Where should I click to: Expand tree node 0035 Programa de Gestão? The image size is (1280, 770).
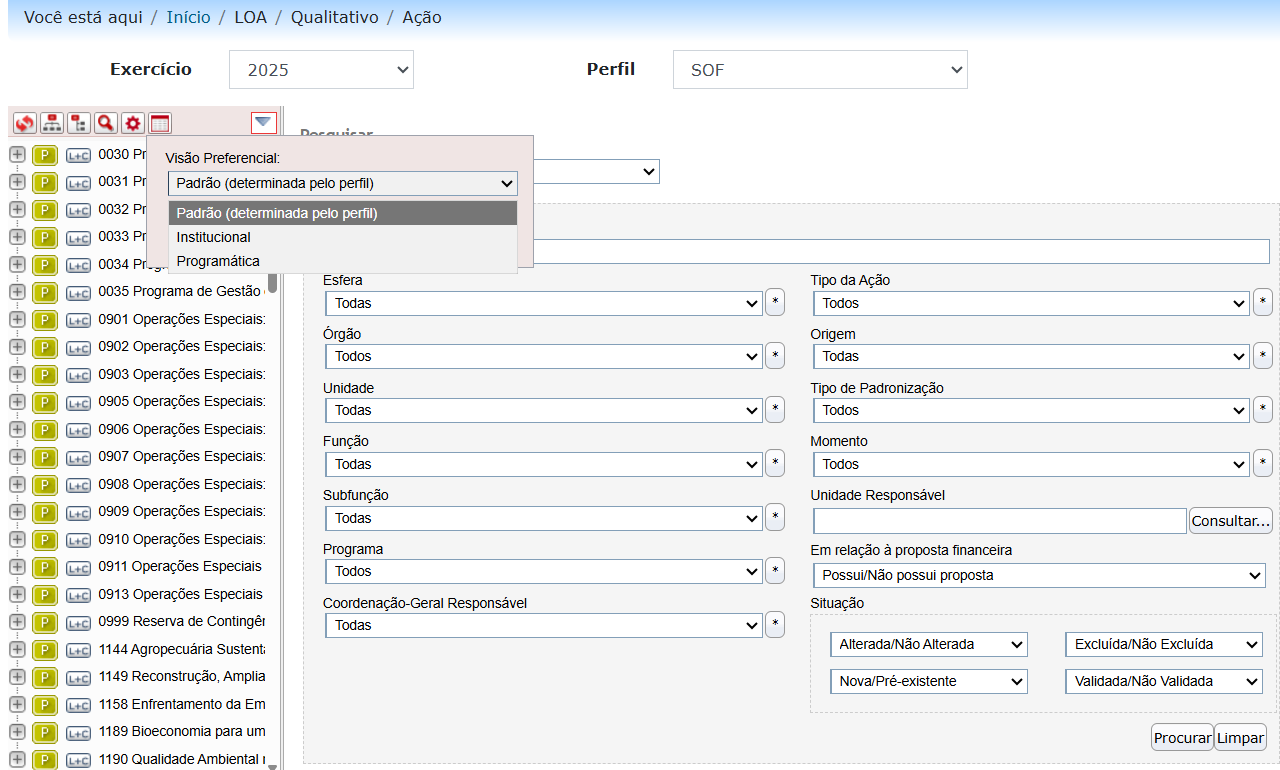click(x=17, y=292)
